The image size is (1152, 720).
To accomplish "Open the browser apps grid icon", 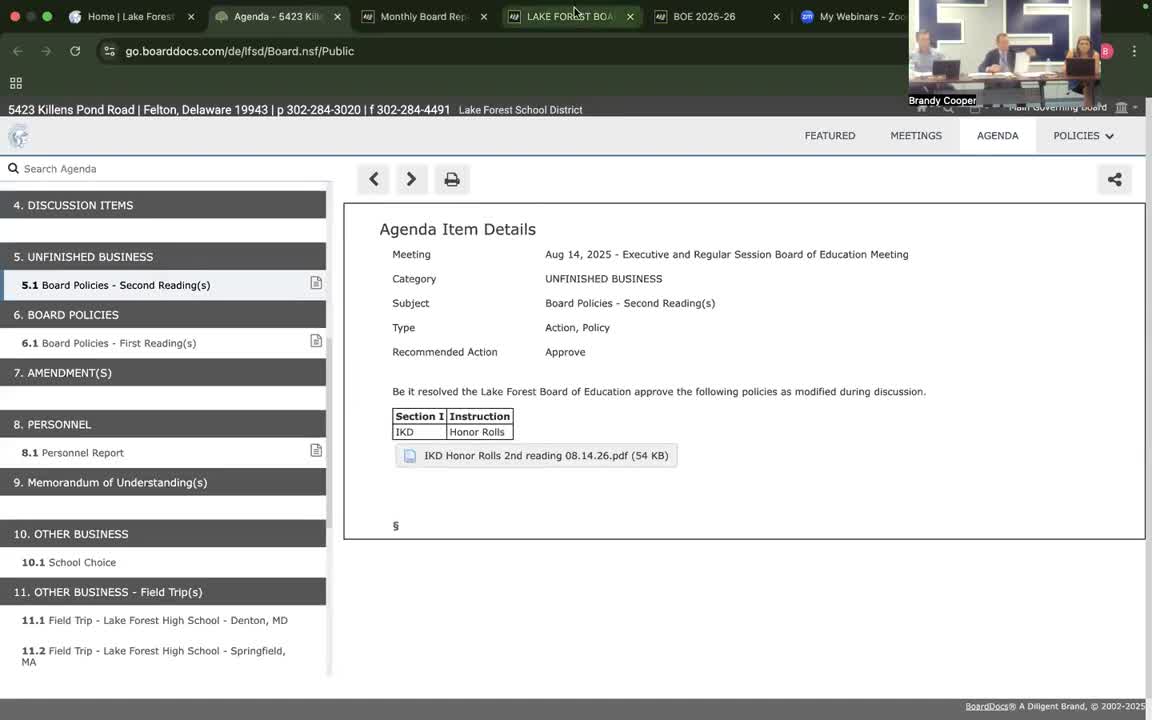I will [16, 83].
